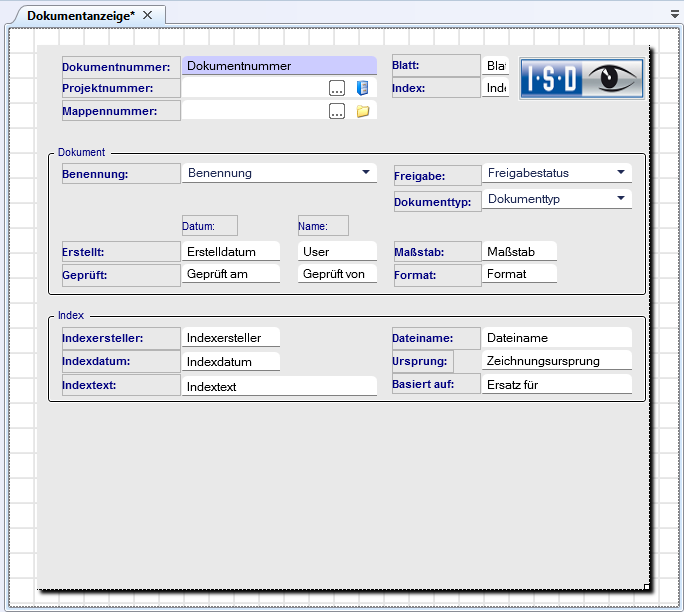Click the Format value field
Viewport: 684px width, 612px height.
(x=520, y=274)
